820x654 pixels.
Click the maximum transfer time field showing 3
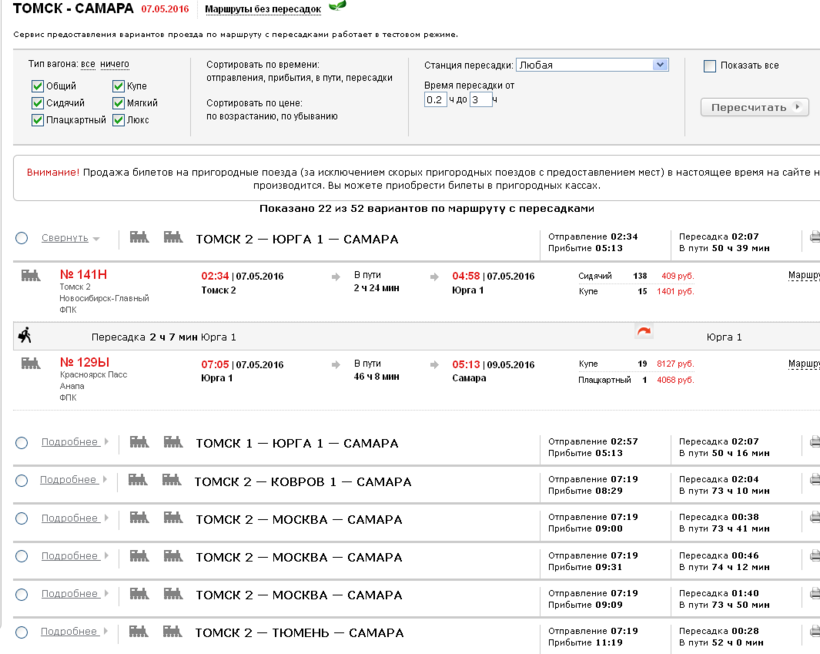(x=481, y=99)
